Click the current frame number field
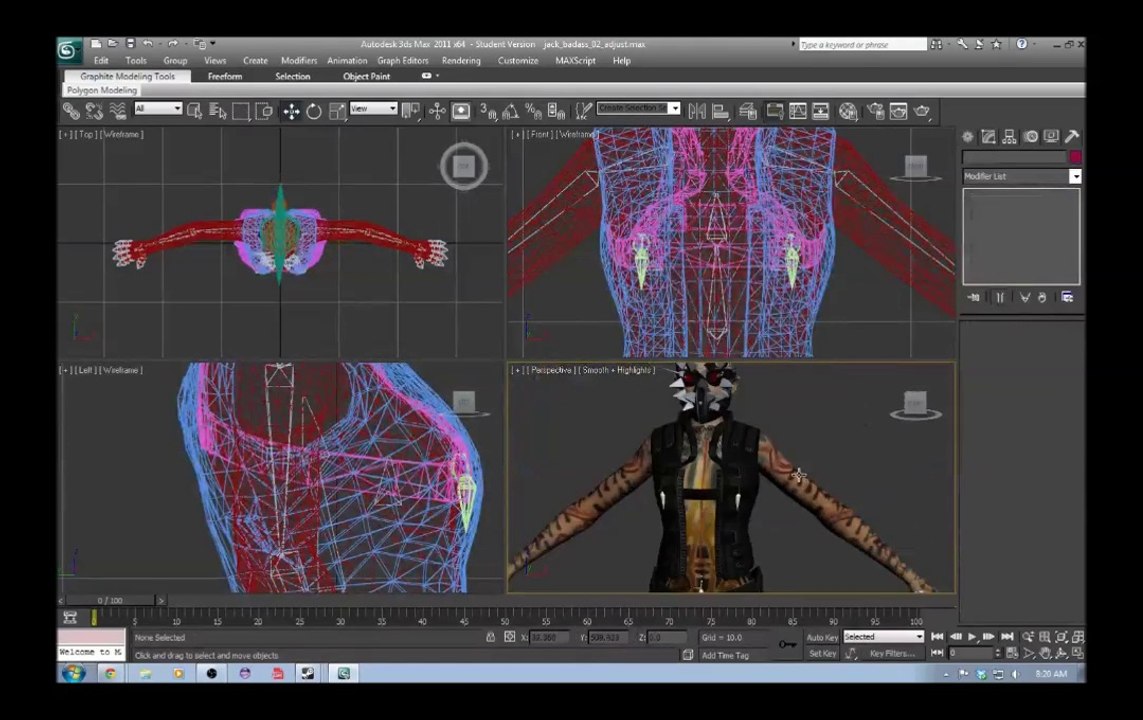This screenshot has height=720, width=1143. pyautogui.click(x=970, y=653)
